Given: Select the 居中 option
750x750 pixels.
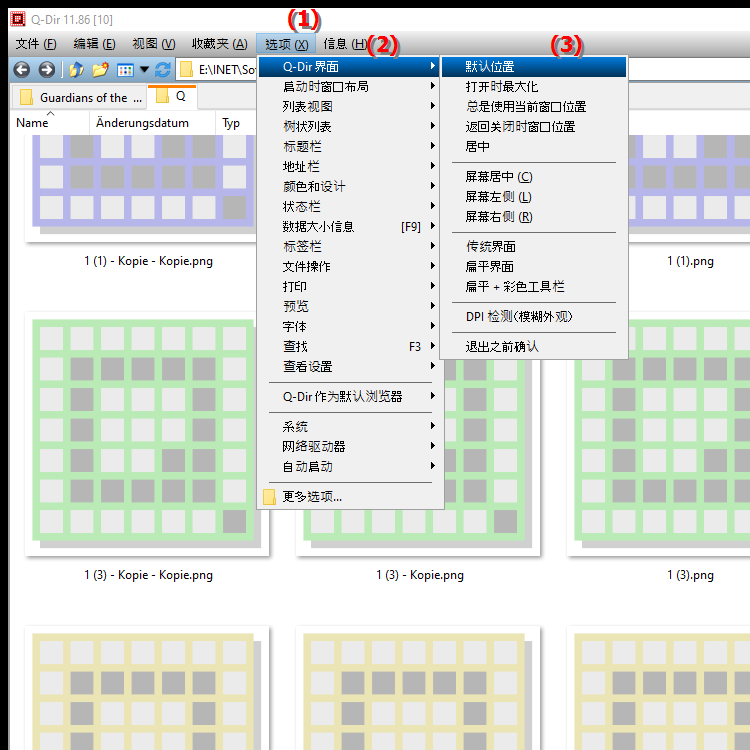Looking at the screenshot, I should [x=534, y=146].
